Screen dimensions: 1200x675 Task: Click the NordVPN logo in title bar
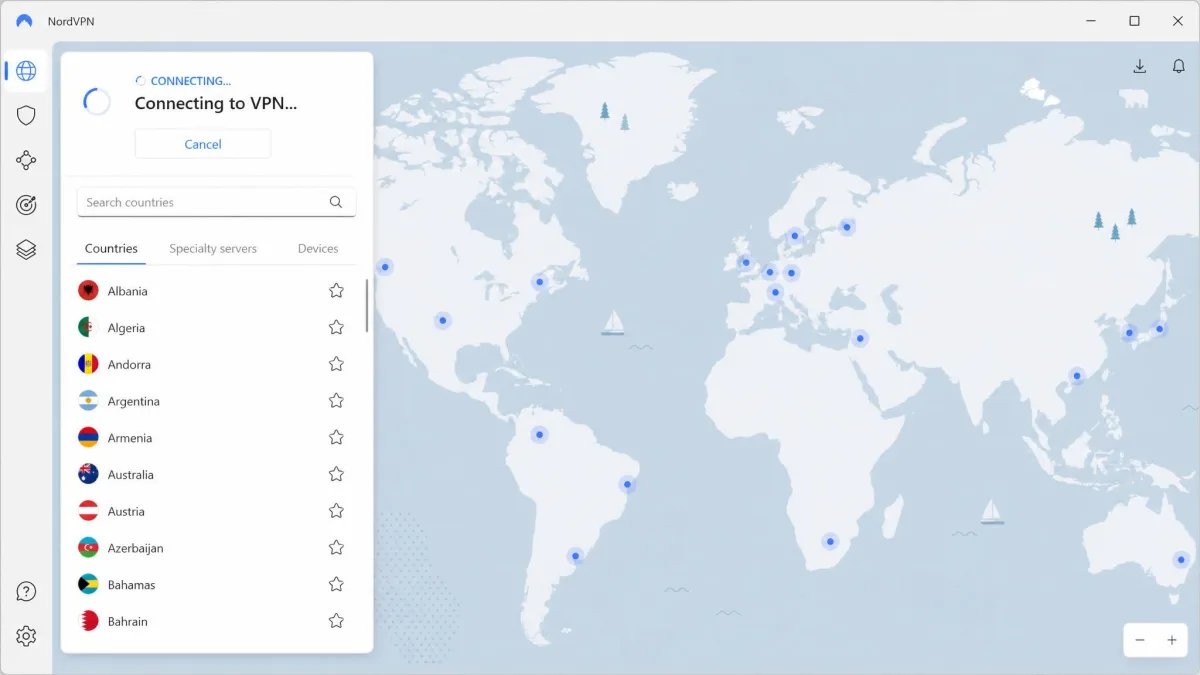point(24,21)
